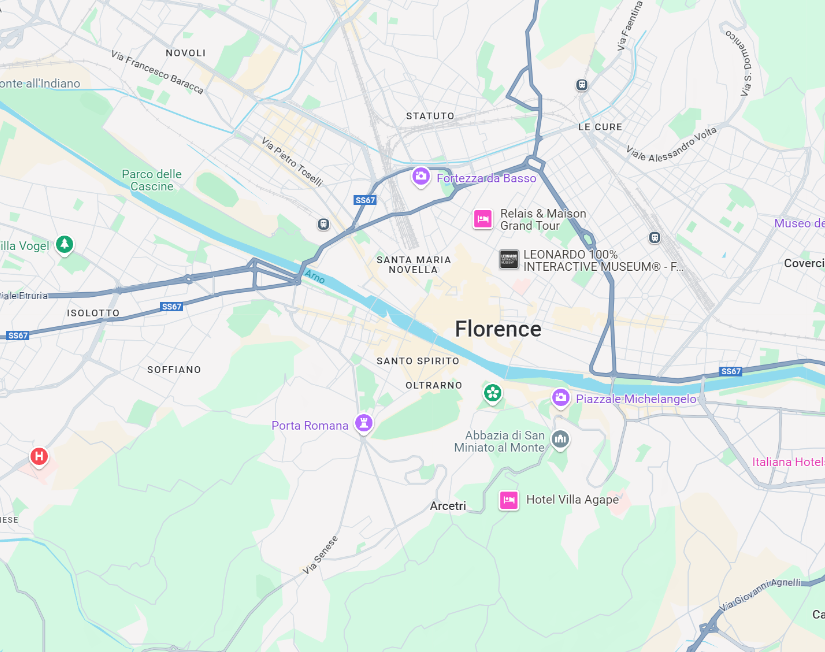Click the Piazzale Michelangelo camera pin
This screenshot has width=825, height=652.
point(560,397)
